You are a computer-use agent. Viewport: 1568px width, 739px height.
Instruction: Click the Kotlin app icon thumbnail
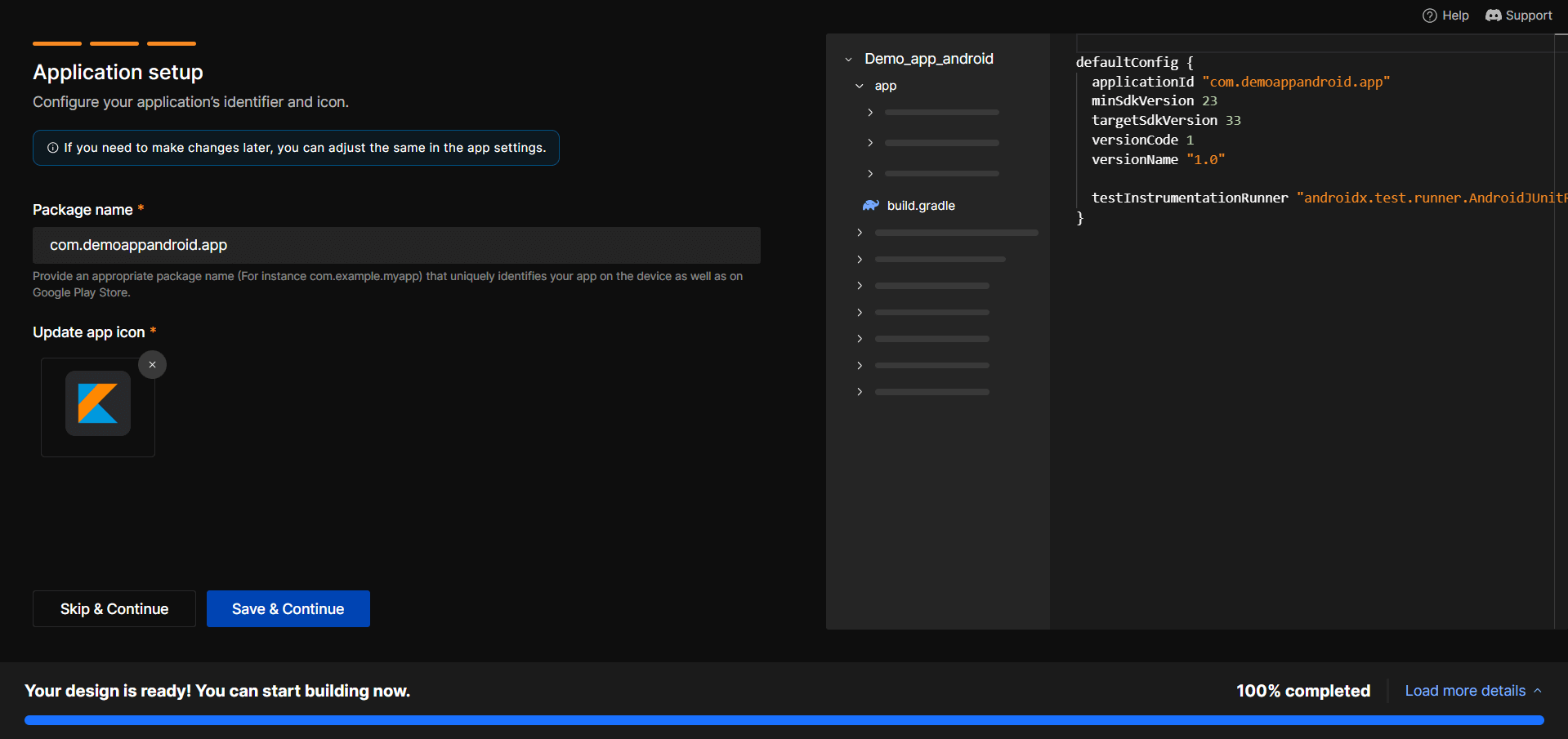coord(98,404)
